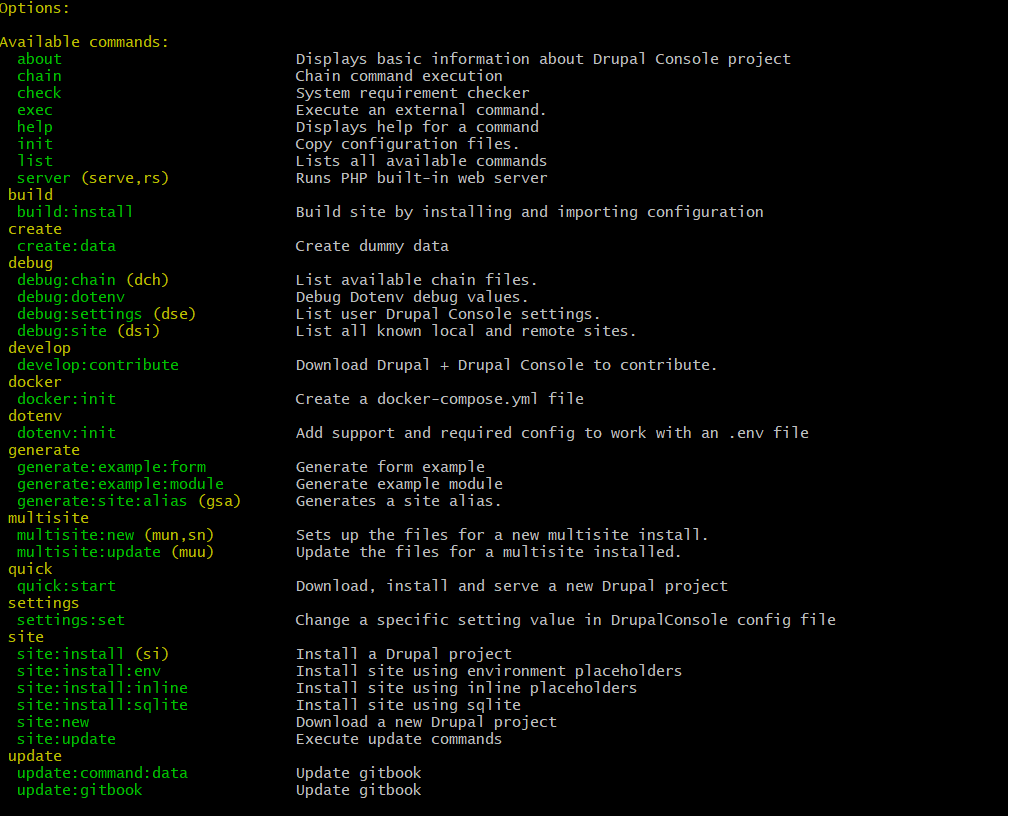Click the docker:init command
The height and width of the screenshot is (816, 1009).
pos(66,398)
